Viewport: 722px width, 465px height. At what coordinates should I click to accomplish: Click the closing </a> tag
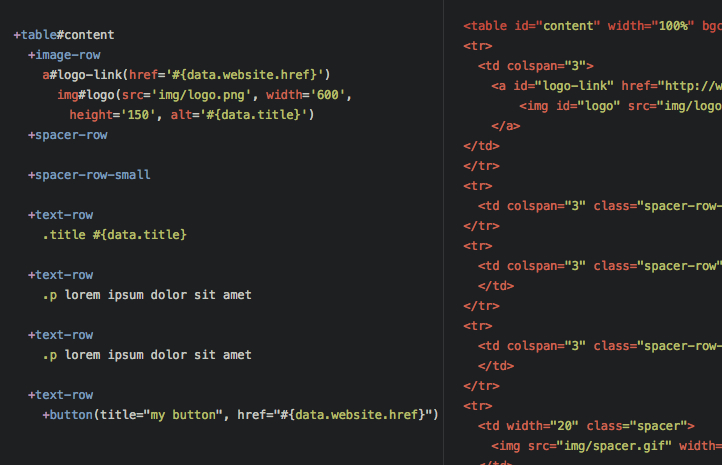[506, 126]
